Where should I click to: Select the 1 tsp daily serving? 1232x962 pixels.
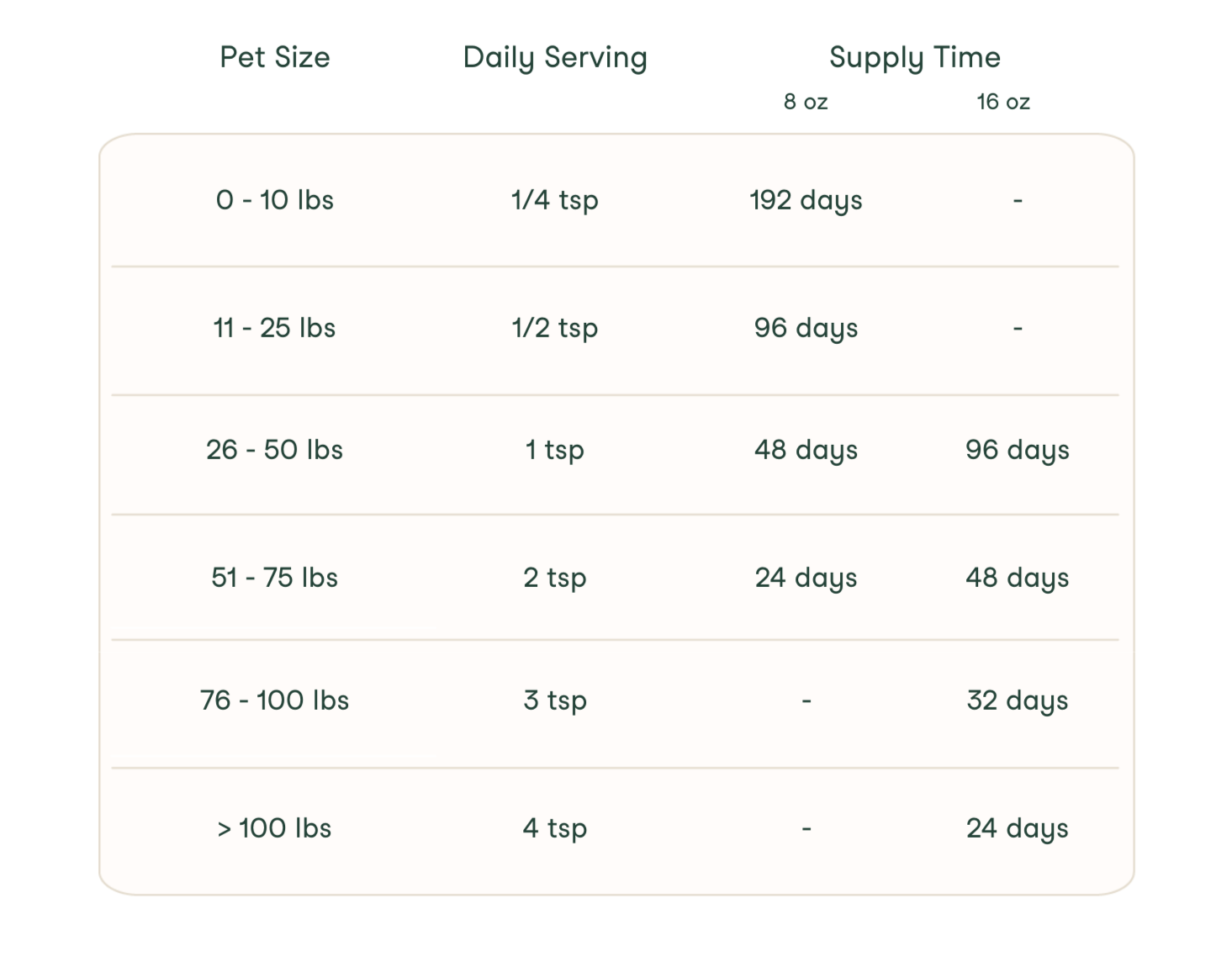(555, 450)
